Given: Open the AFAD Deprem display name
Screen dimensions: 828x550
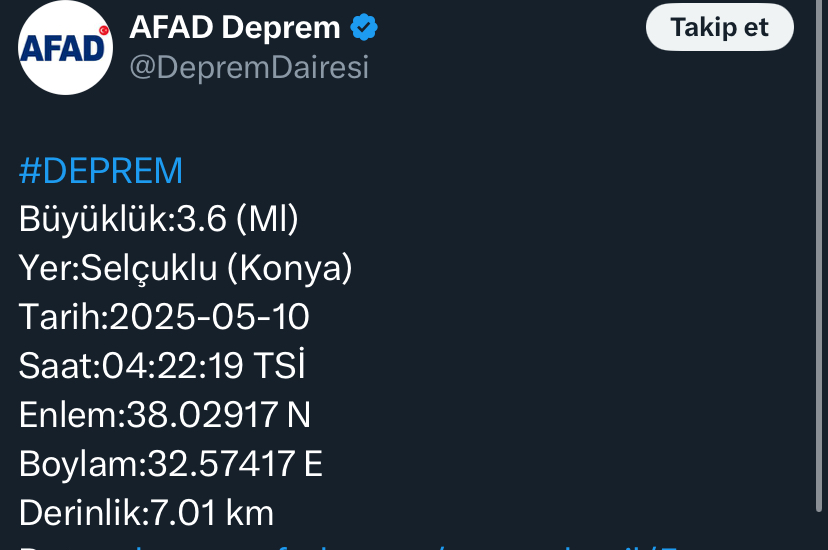Looking at the screenshot, I should [234, 27].
